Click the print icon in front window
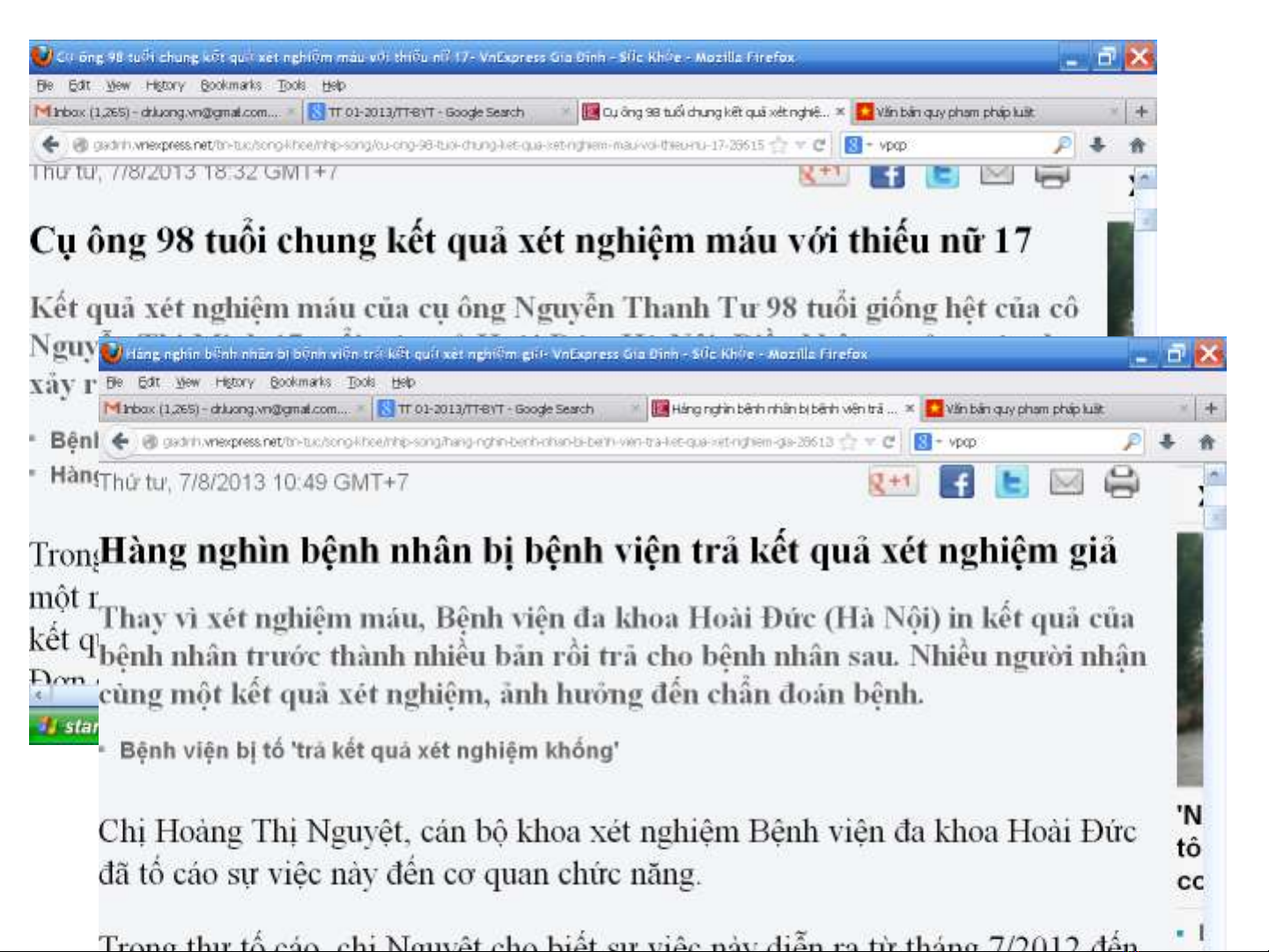This screenshot has height=952, width=1269. 1121,483
